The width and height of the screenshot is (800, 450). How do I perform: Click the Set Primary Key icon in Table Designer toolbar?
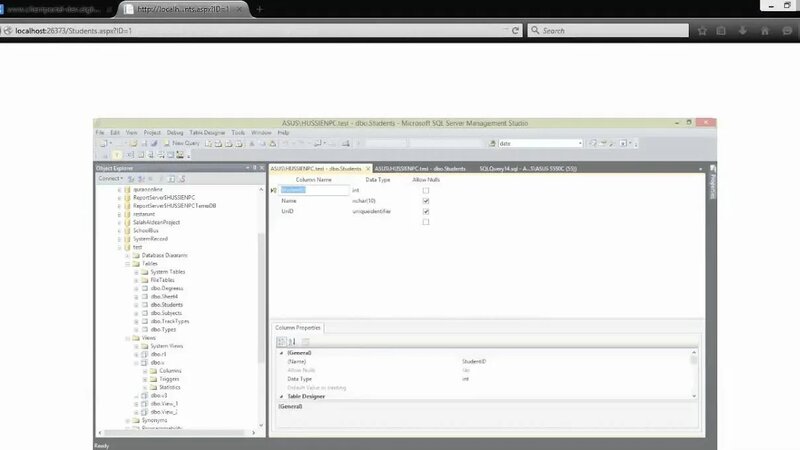117,155
